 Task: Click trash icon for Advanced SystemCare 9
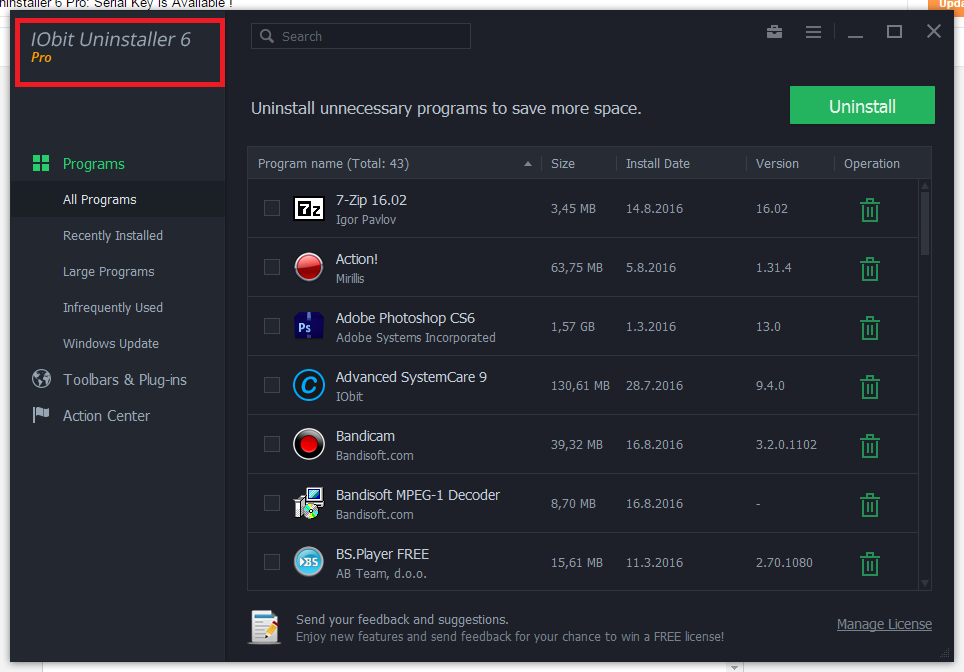click(x=869, y=387)
